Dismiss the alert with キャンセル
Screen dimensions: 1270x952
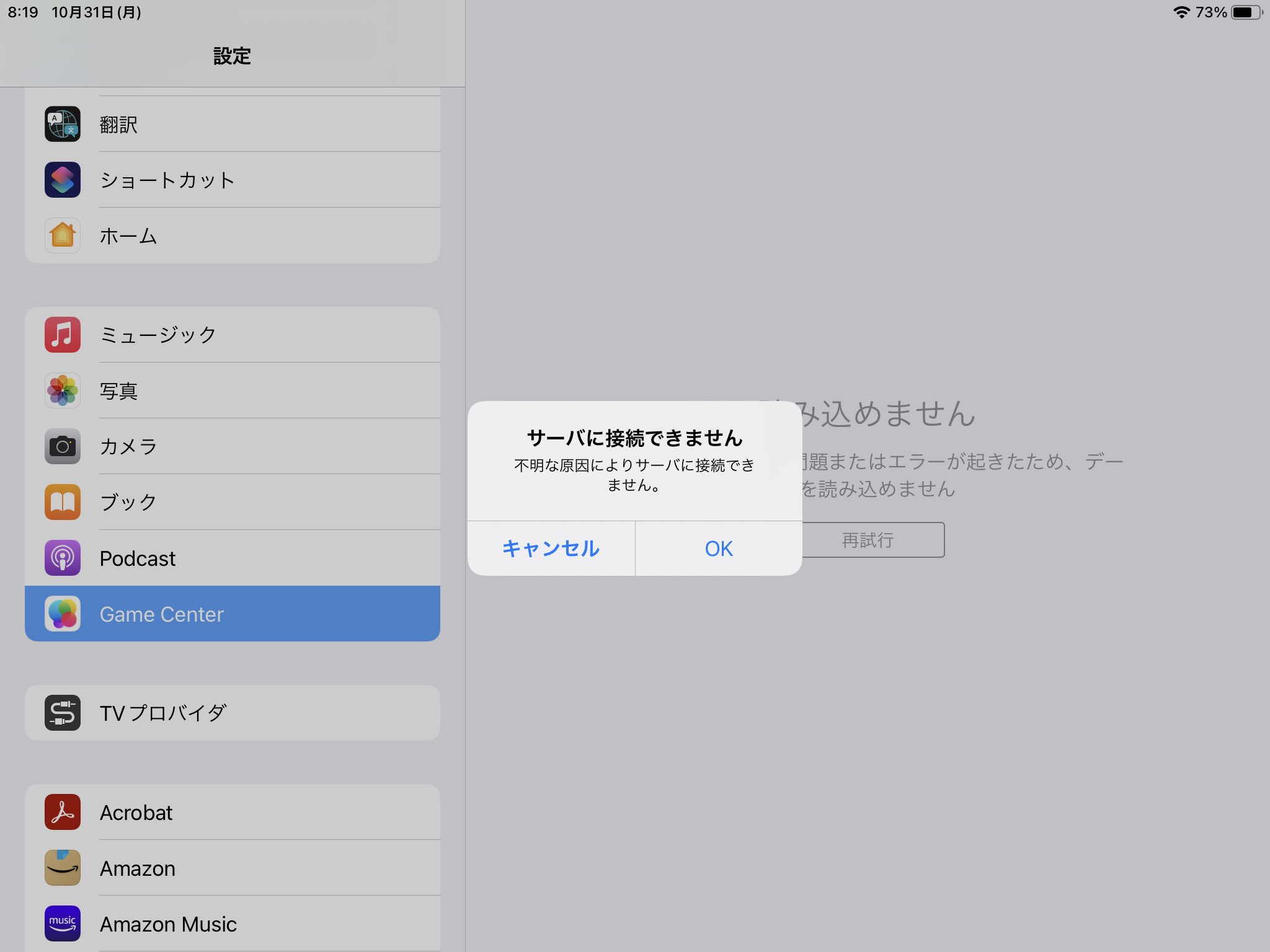551,549
